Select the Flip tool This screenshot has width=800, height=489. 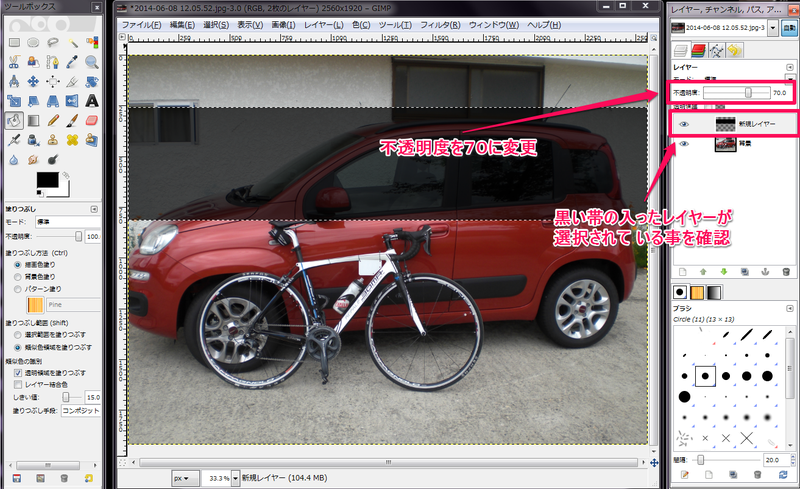[x=72, y=101]
